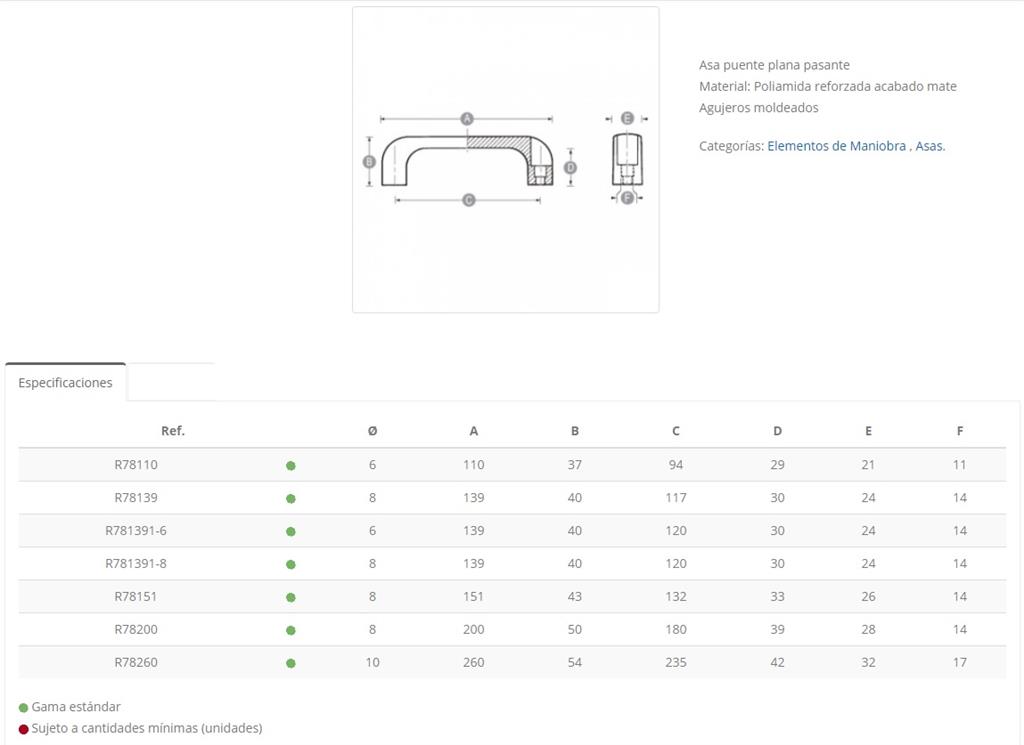Viewport: 1024px width, 745px height.
Task: Open the Elementos de Maniobra category link
Action: point(837,146)
